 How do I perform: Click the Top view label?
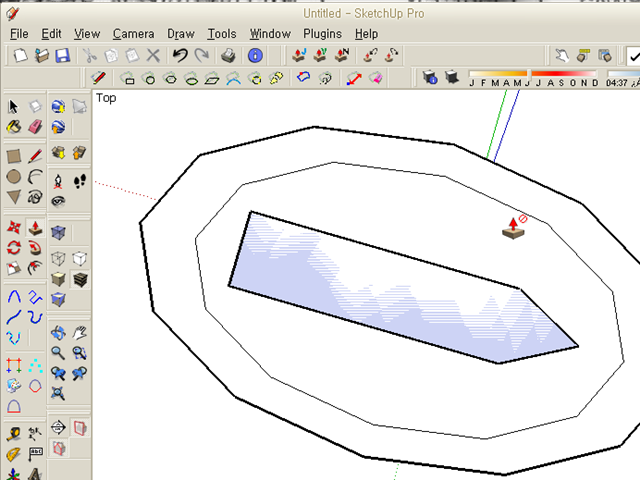(106, 98)
